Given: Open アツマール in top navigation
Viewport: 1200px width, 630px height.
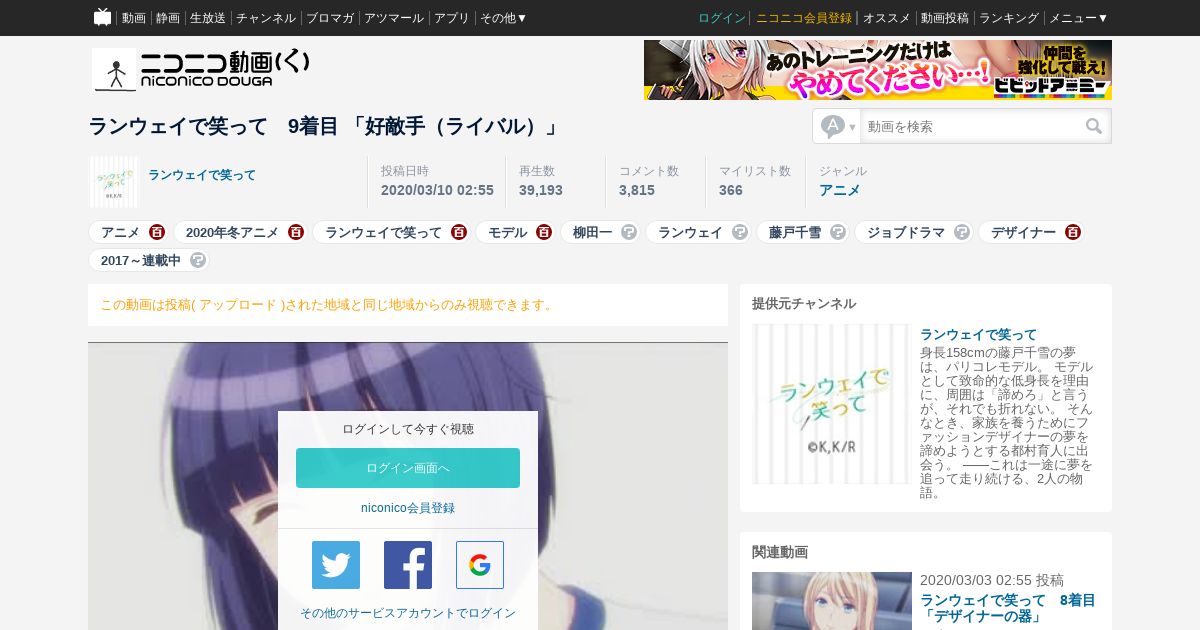Looking at the screenshot, I should click(x=394, y=18).
